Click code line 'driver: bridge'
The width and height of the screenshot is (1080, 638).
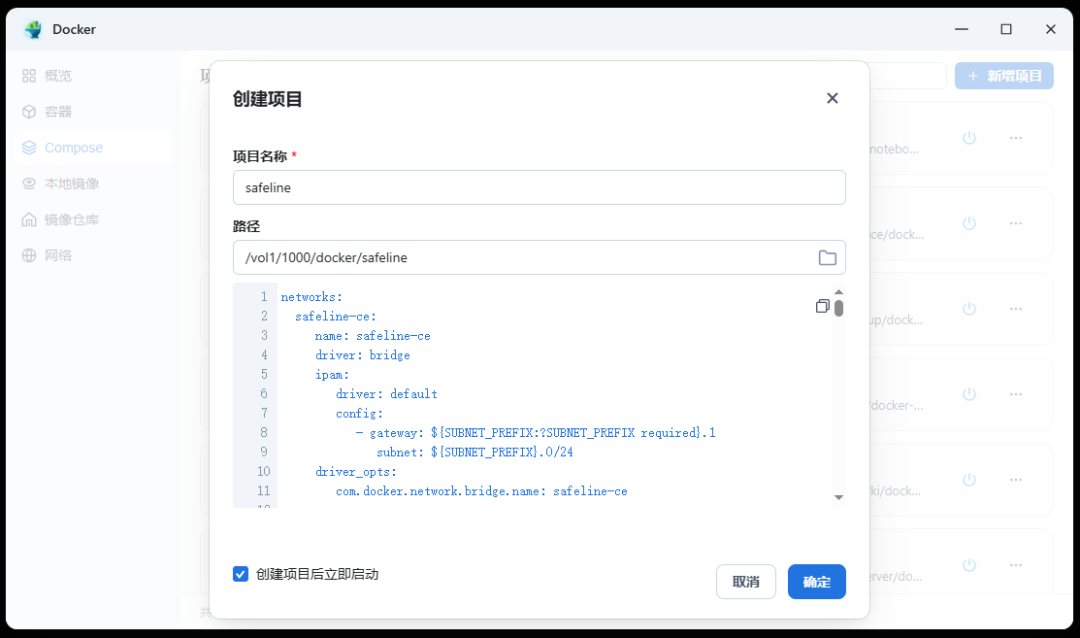tap(362, 355)
